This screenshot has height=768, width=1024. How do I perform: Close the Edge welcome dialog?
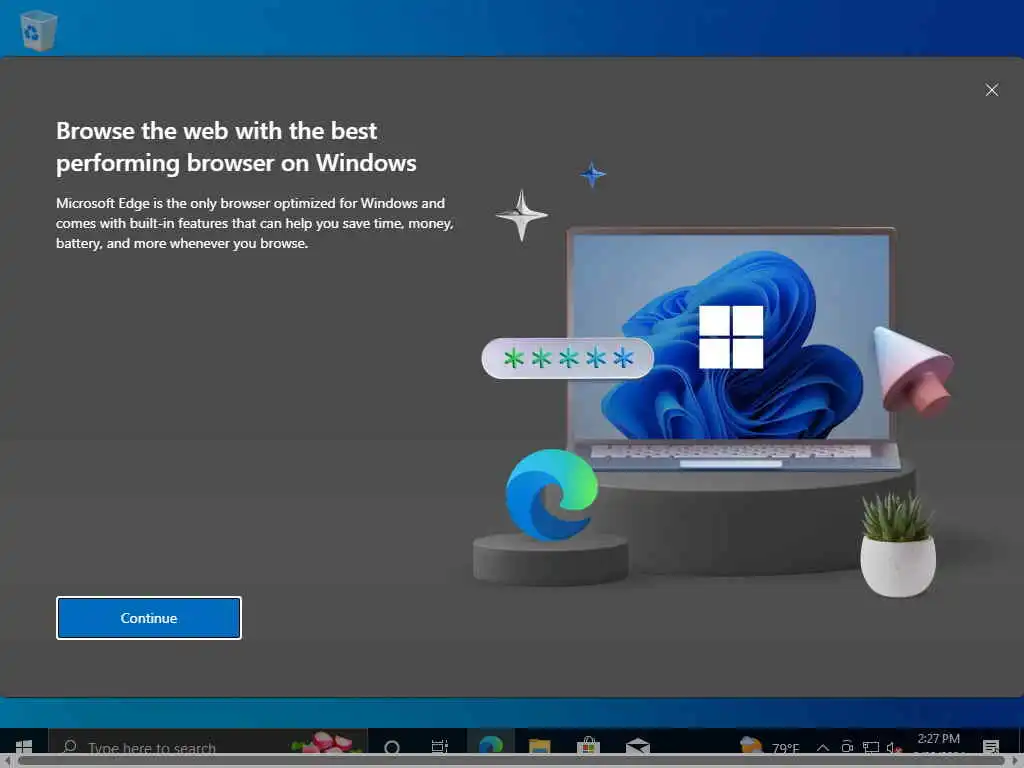pos(991,90)
